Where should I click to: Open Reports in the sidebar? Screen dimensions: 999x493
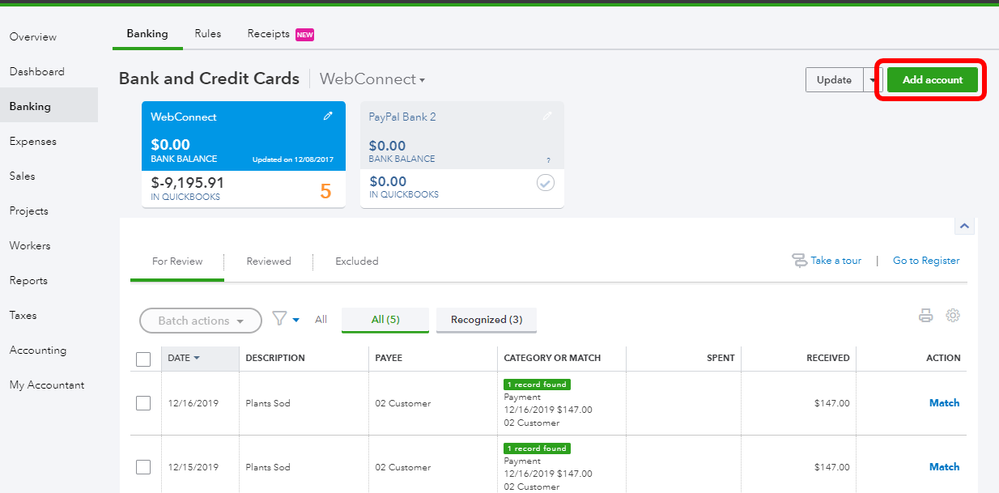coord(28,281)
